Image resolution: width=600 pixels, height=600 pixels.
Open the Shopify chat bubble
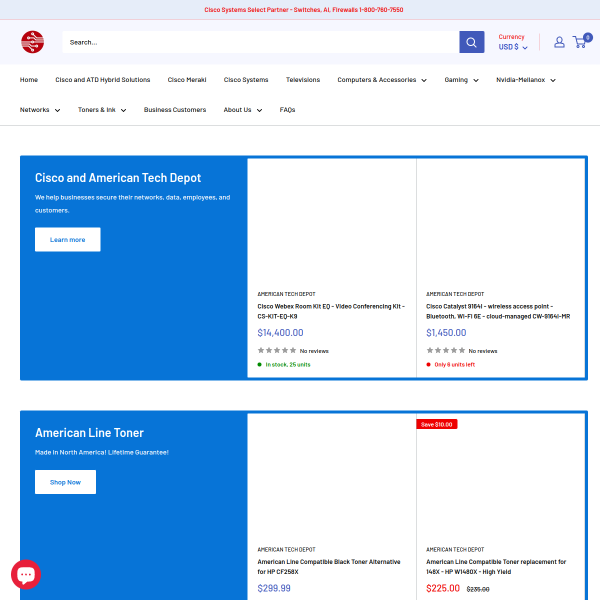click(x=26, y=574)
